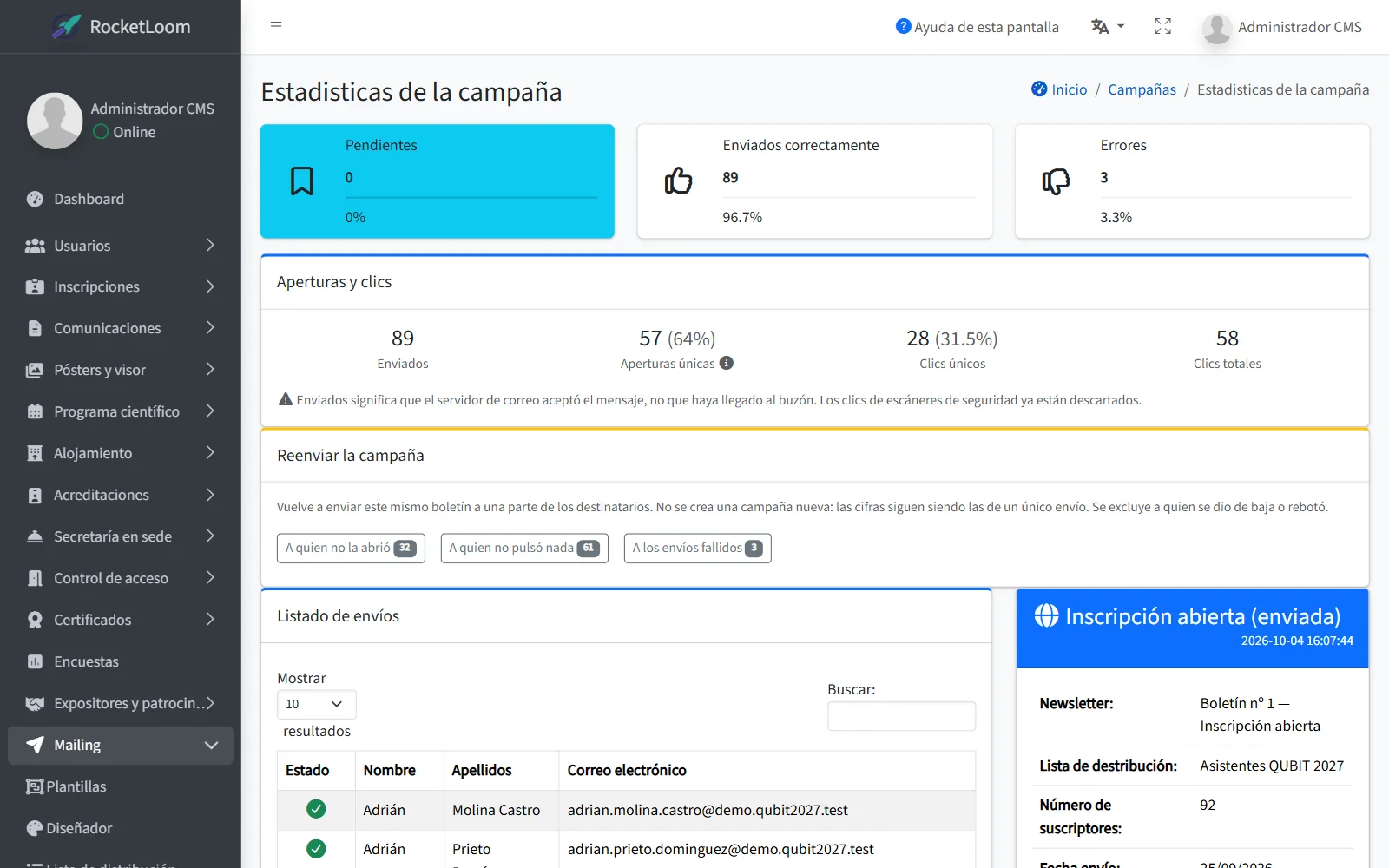Viewport: 1389px width, 868px height.
Task: Open the Ayuda de esta pantalla link
Action: [978, 27]
